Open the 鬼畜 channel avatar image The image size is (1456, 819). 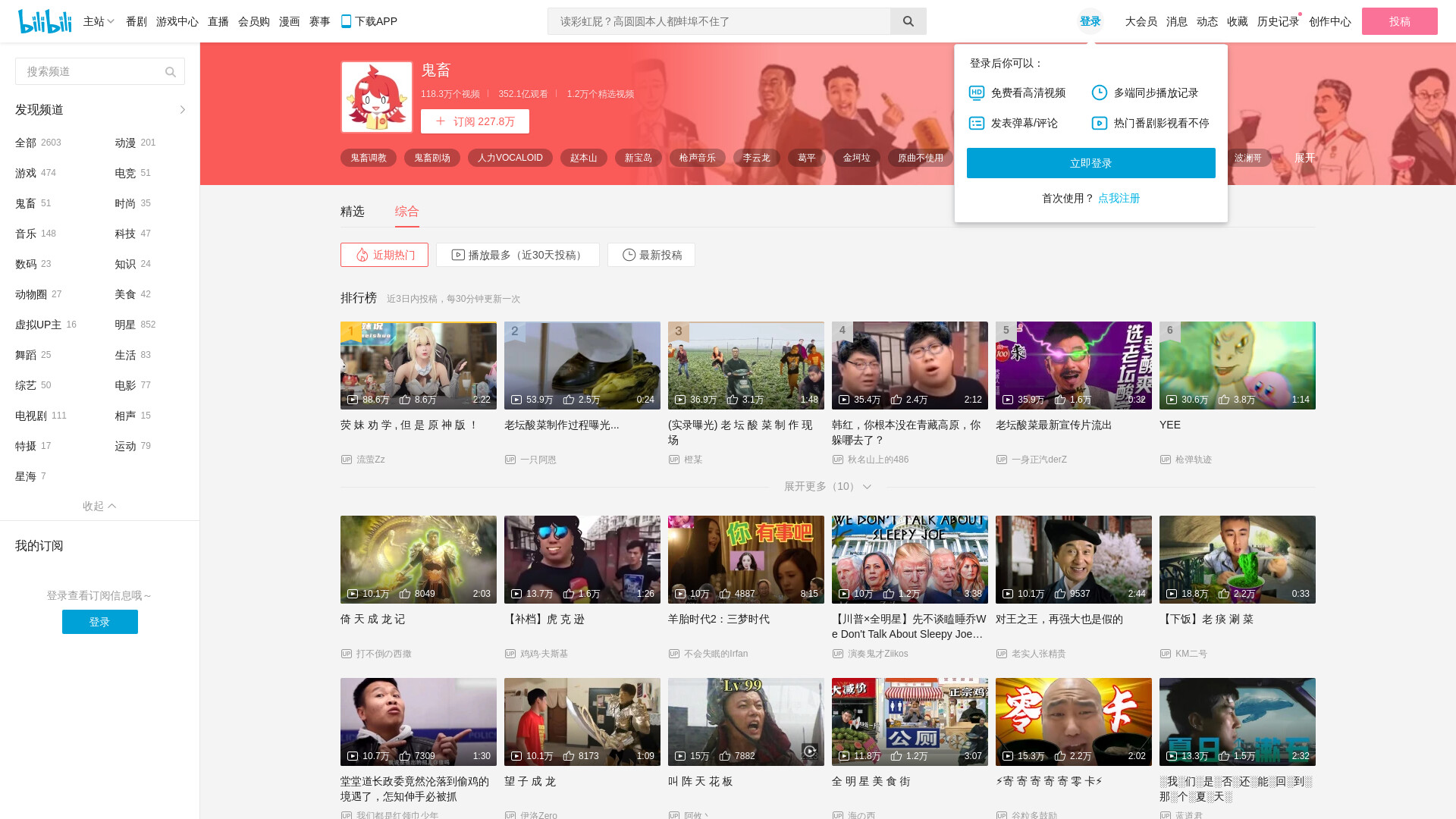[x=377, y=97]
